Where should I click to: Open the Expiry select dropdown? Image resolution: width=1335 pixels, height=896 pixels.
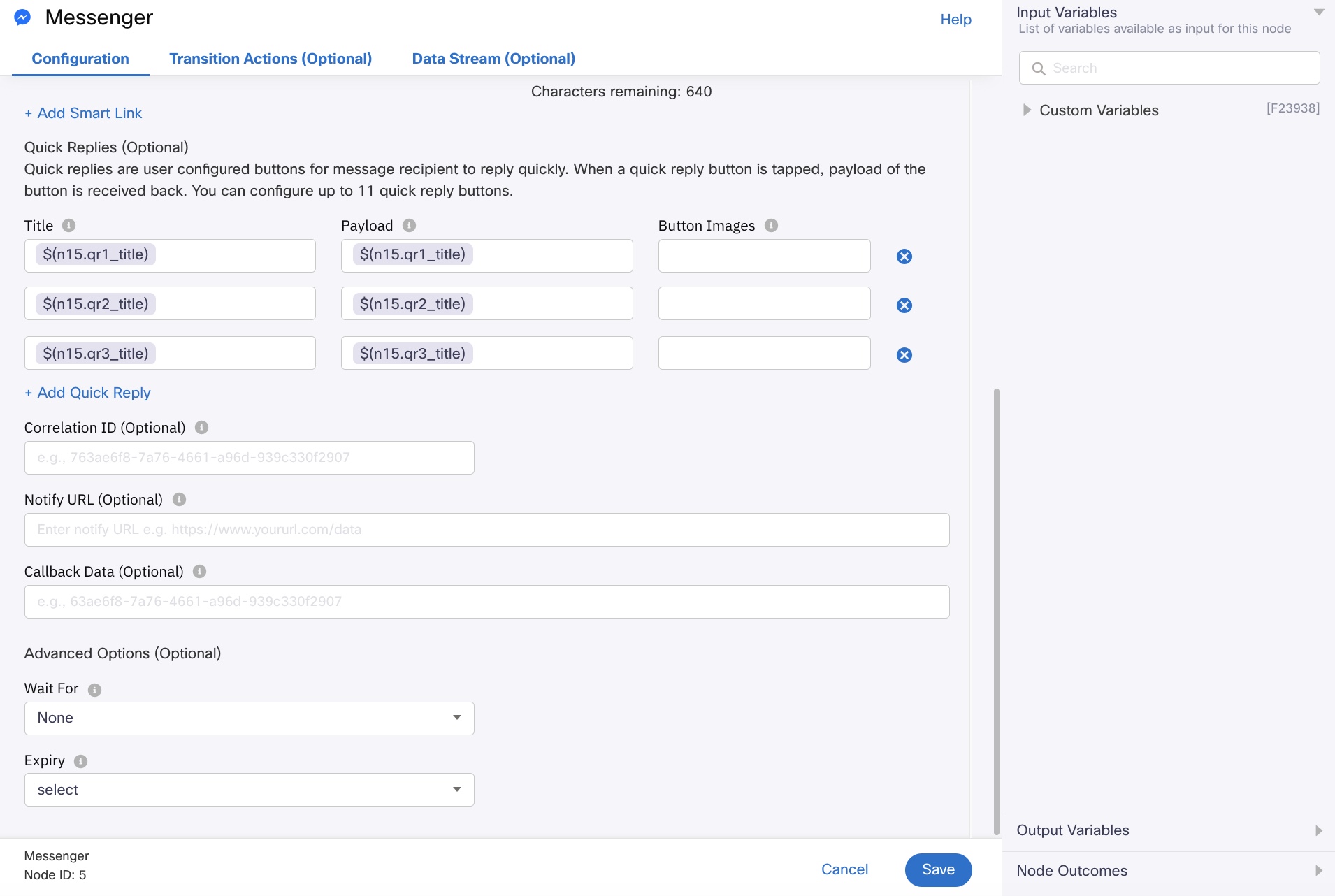(x=249, y=790)
